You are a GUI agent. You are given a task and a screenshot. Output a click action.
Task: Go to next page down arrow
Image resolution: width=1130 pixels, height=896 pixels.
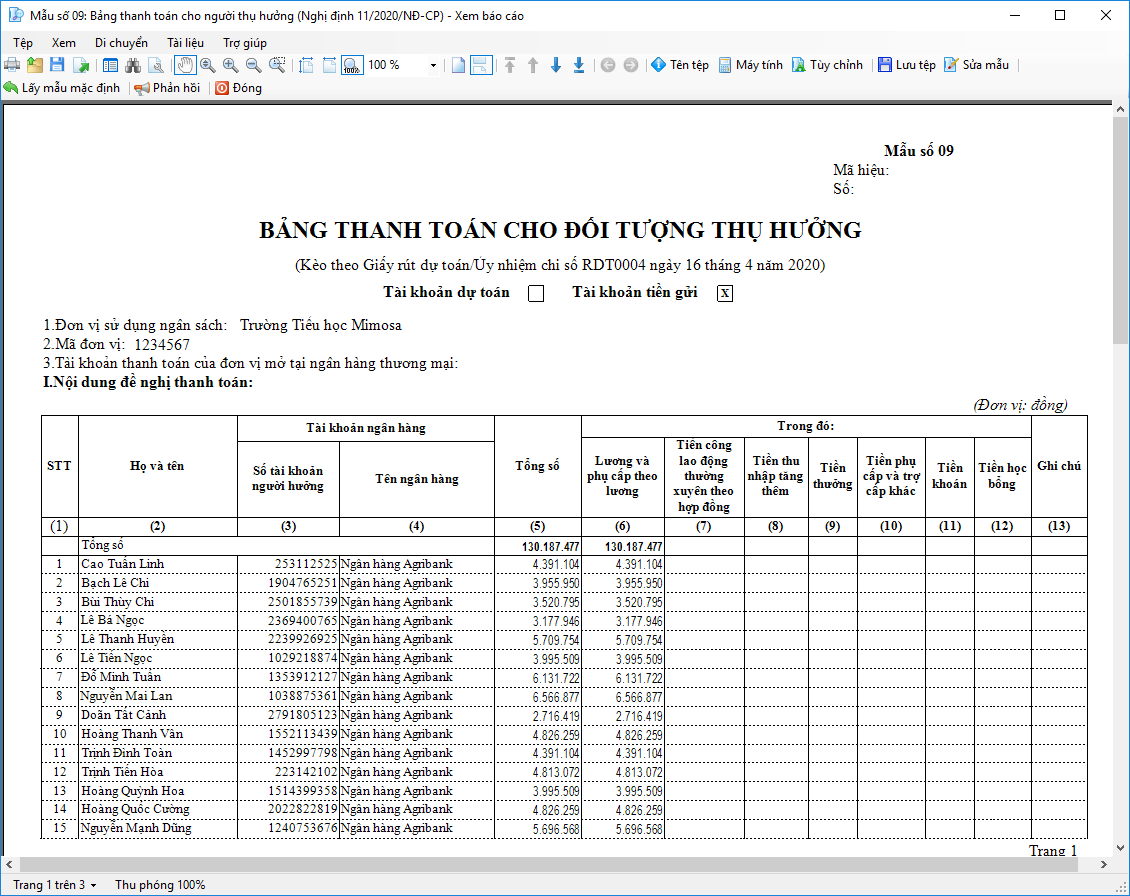pos(556,65)
